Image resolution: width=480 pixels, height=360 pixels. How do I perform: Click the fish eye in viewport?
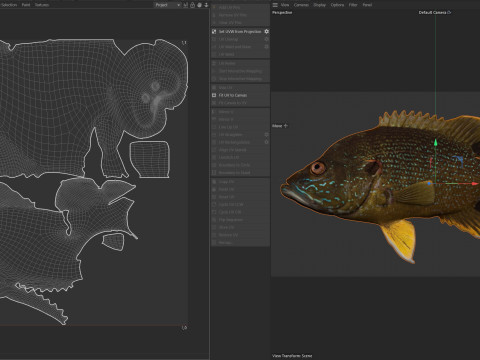[318, 168]
